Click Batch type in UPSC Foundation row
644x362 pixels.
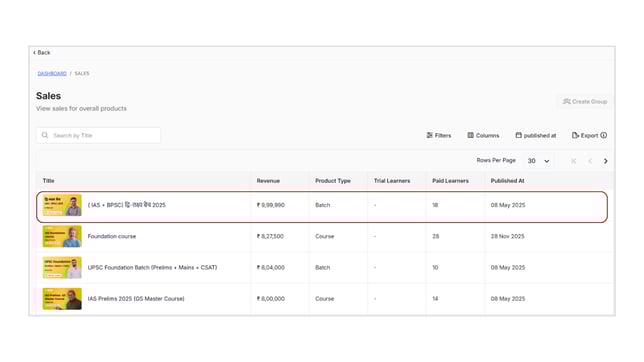[322, 267]
